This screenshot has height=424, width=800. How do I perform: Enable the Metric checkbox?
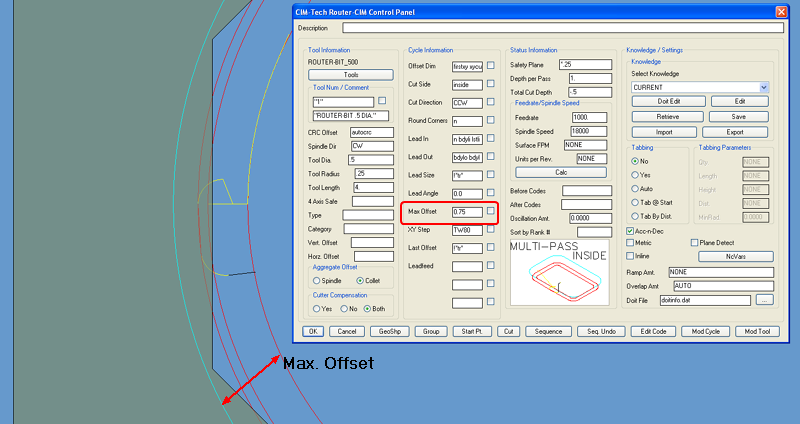630,243
